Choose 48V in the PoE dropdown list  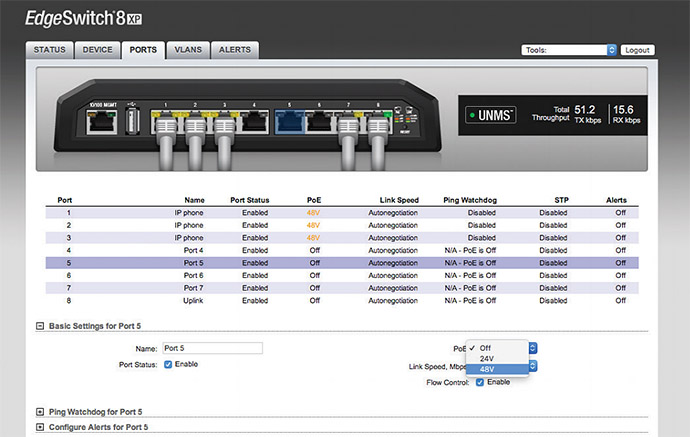(497, 369)
